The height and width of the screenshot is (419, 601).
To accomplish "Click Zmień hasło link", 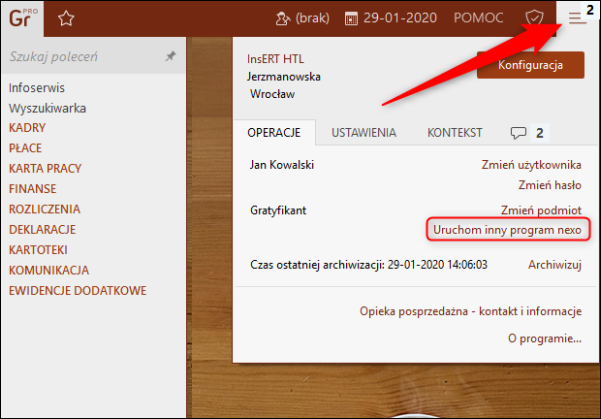I will (550, 185).
